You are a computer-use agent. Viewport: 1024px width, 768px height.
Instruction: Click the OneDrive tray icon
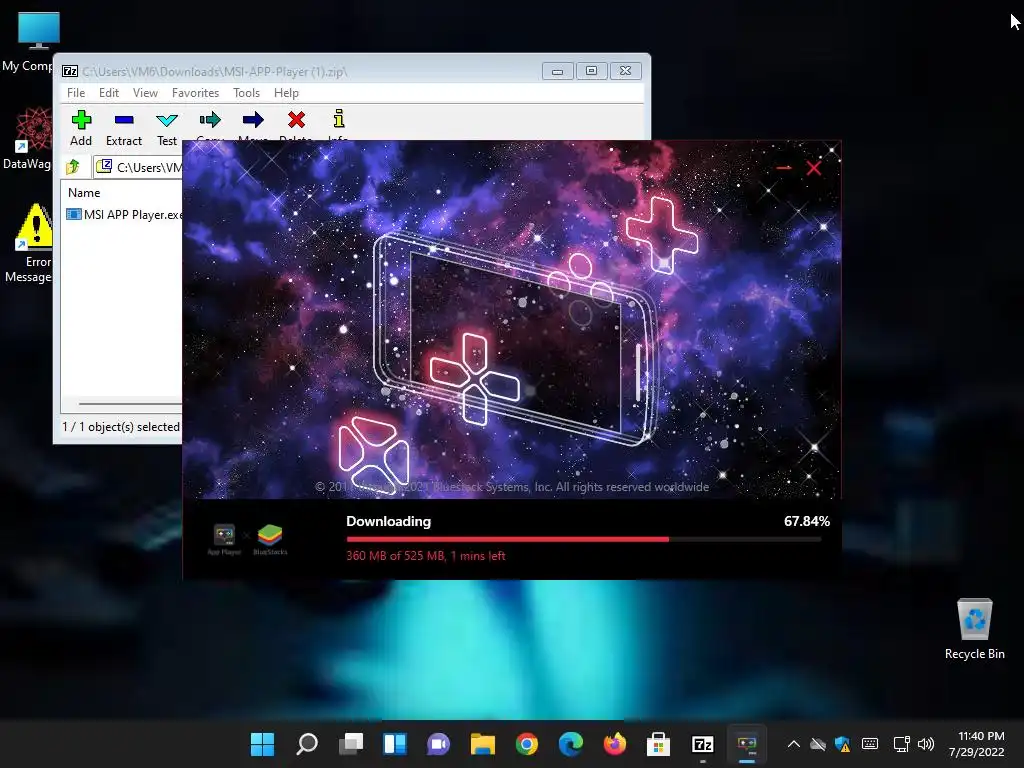(x=818, y=744)
